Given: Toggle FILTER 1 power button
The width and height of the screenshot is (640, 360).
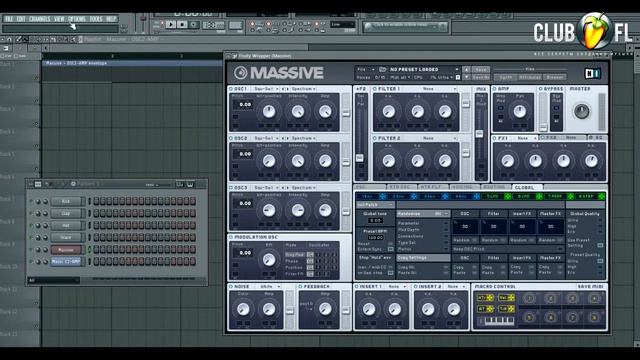Looking at the screenshot, I should point(375,89).
